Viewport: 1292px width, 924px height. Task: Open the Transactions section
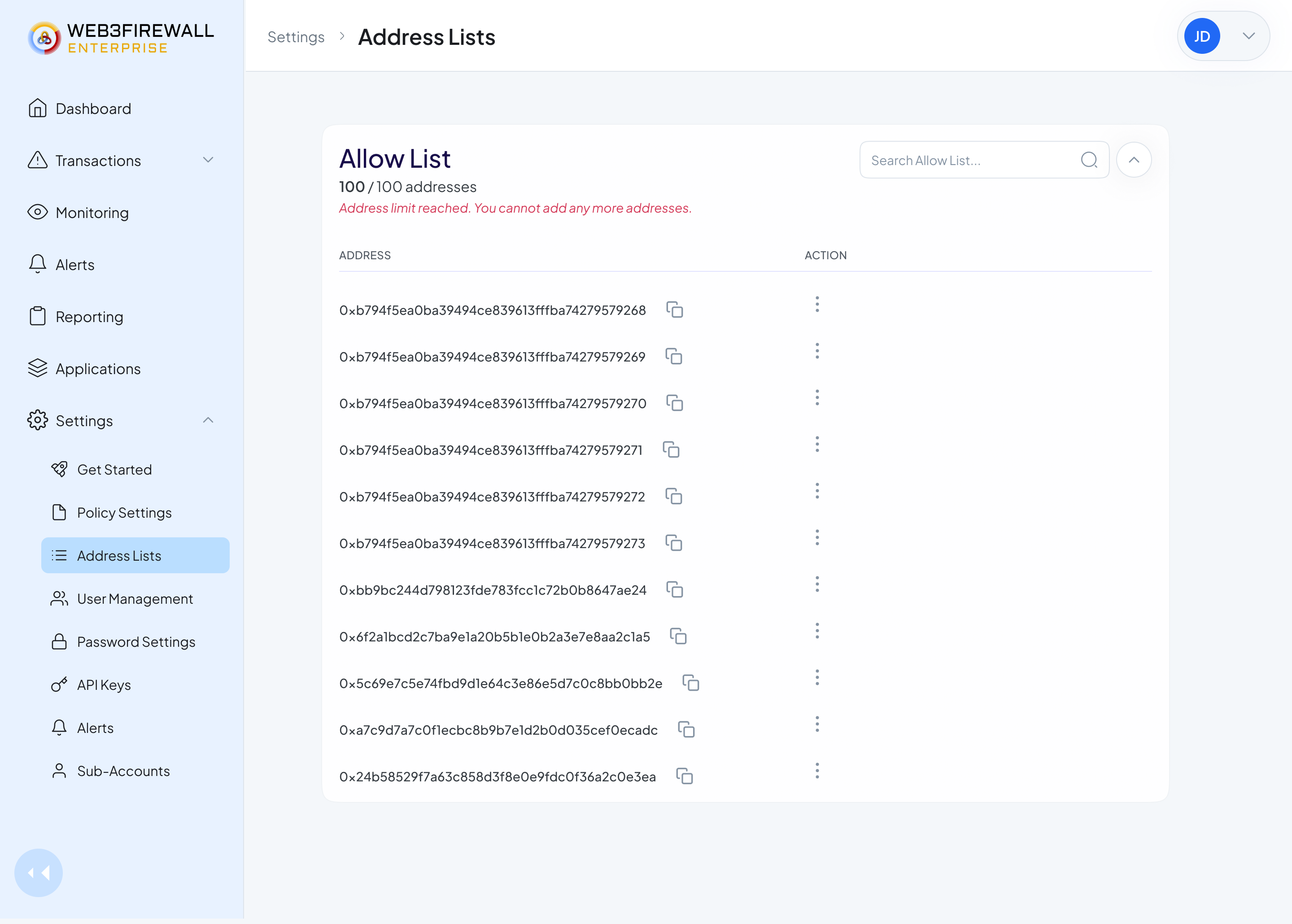click(84, 161)
